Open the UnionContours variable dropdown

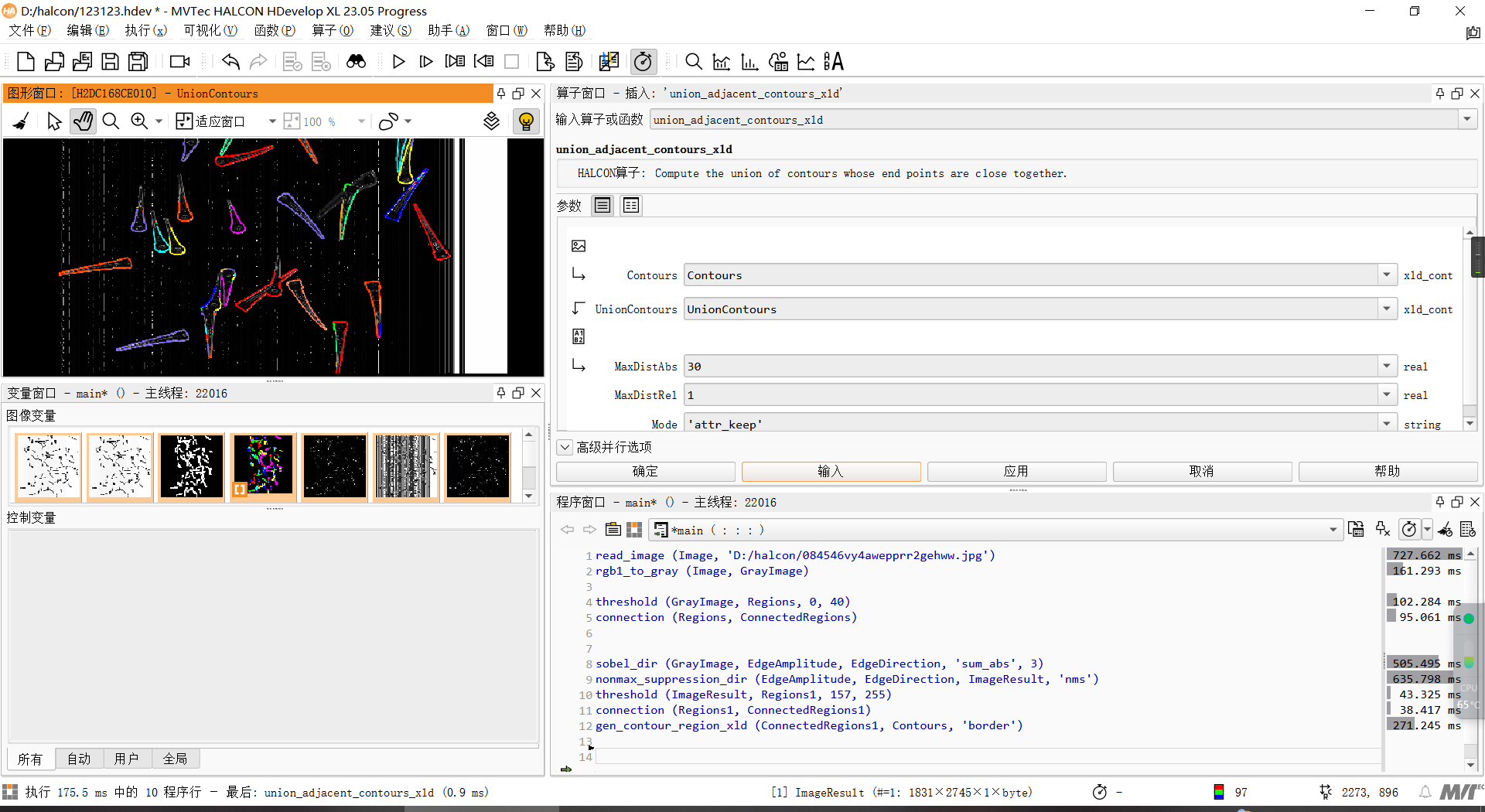(1387, 309)
